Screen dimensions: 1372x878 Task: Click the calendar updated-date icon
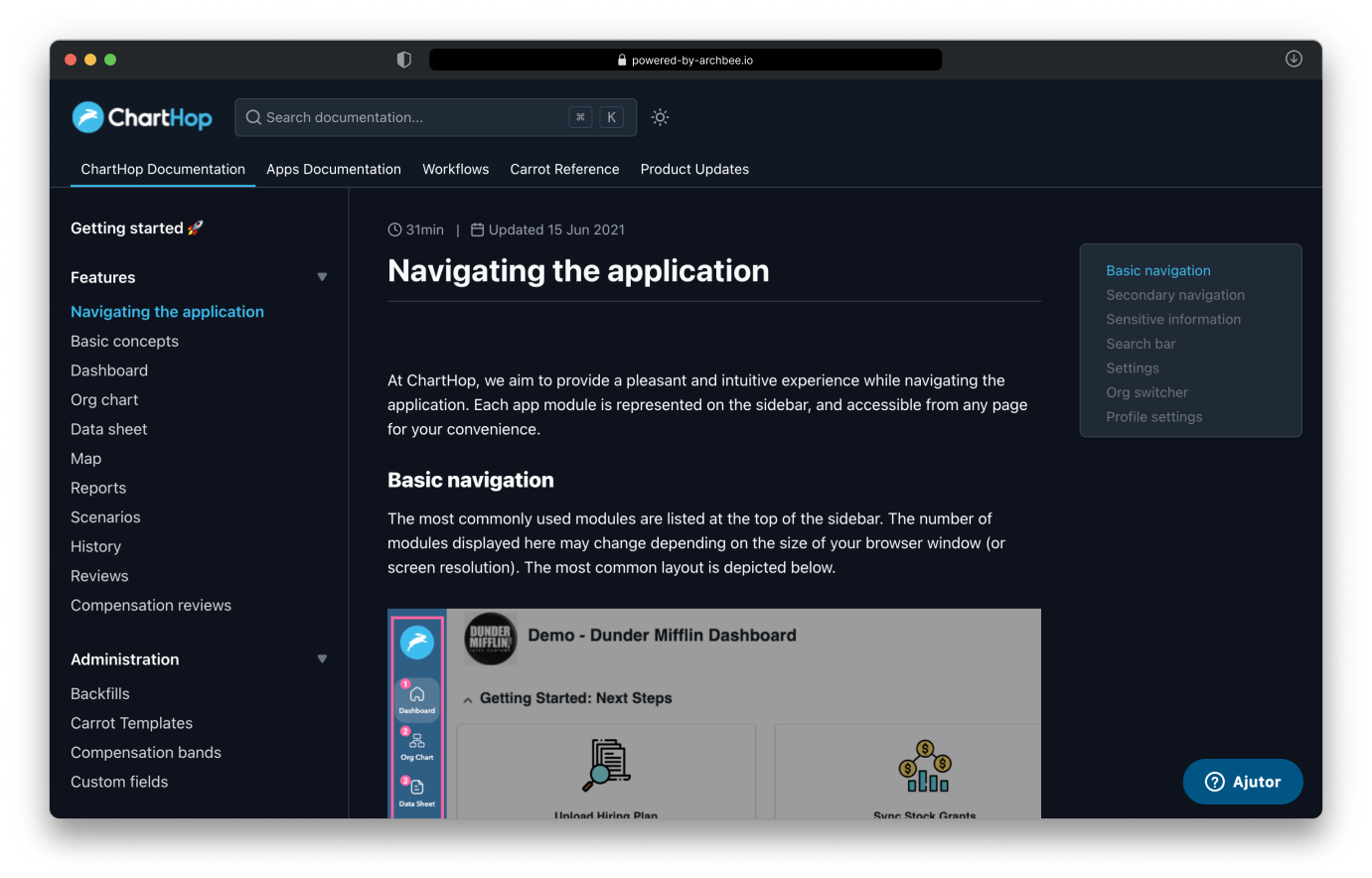click(477, 229)
